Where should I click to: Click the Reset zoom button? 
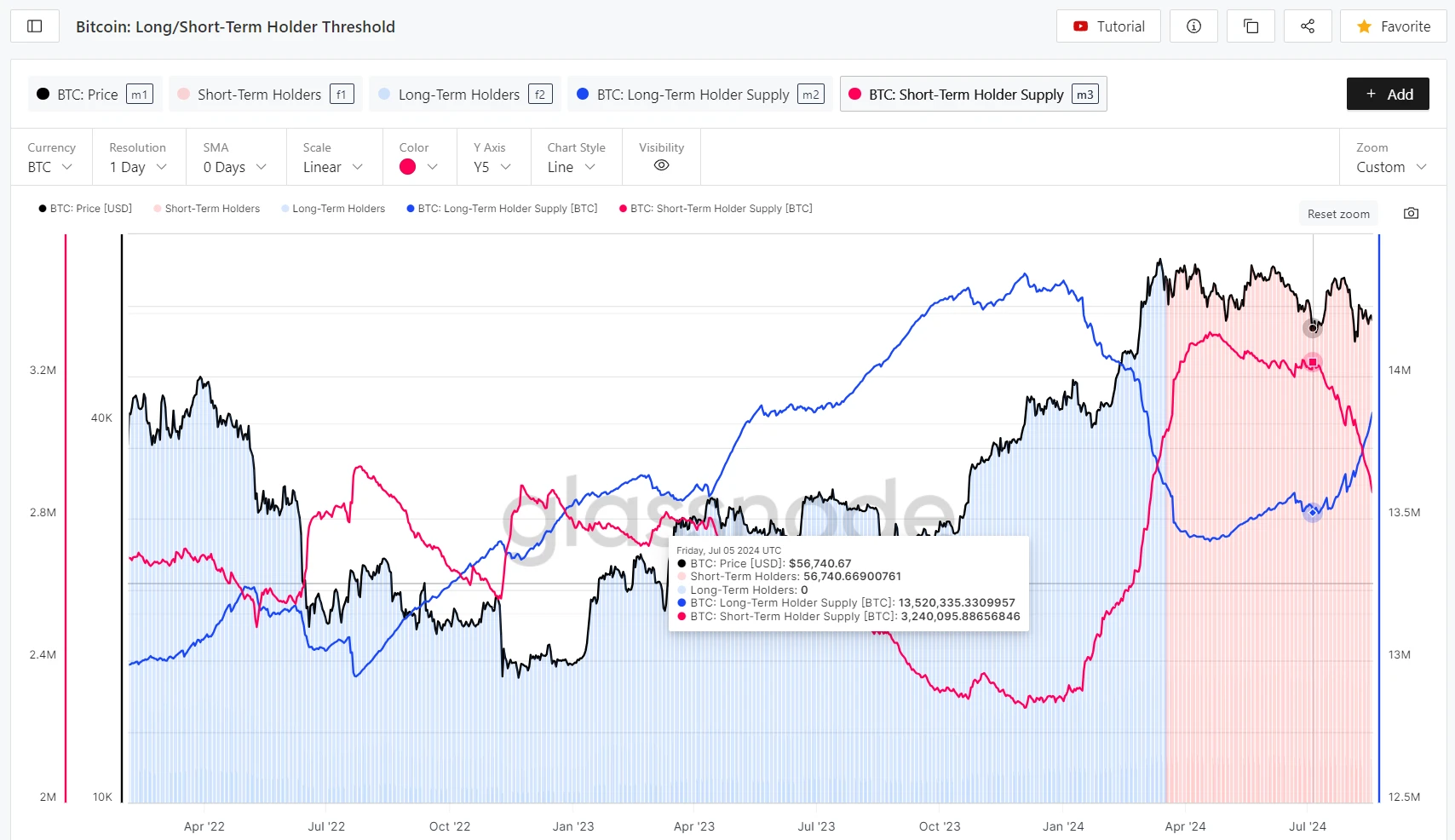(x=1338, y=214)
